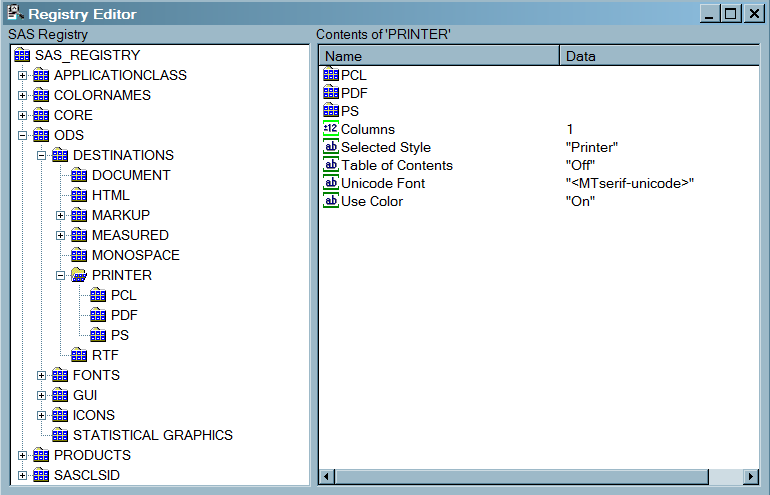
Task: Click the STATISTICAL GRAPHICS key icon
Action: point(60,435)
